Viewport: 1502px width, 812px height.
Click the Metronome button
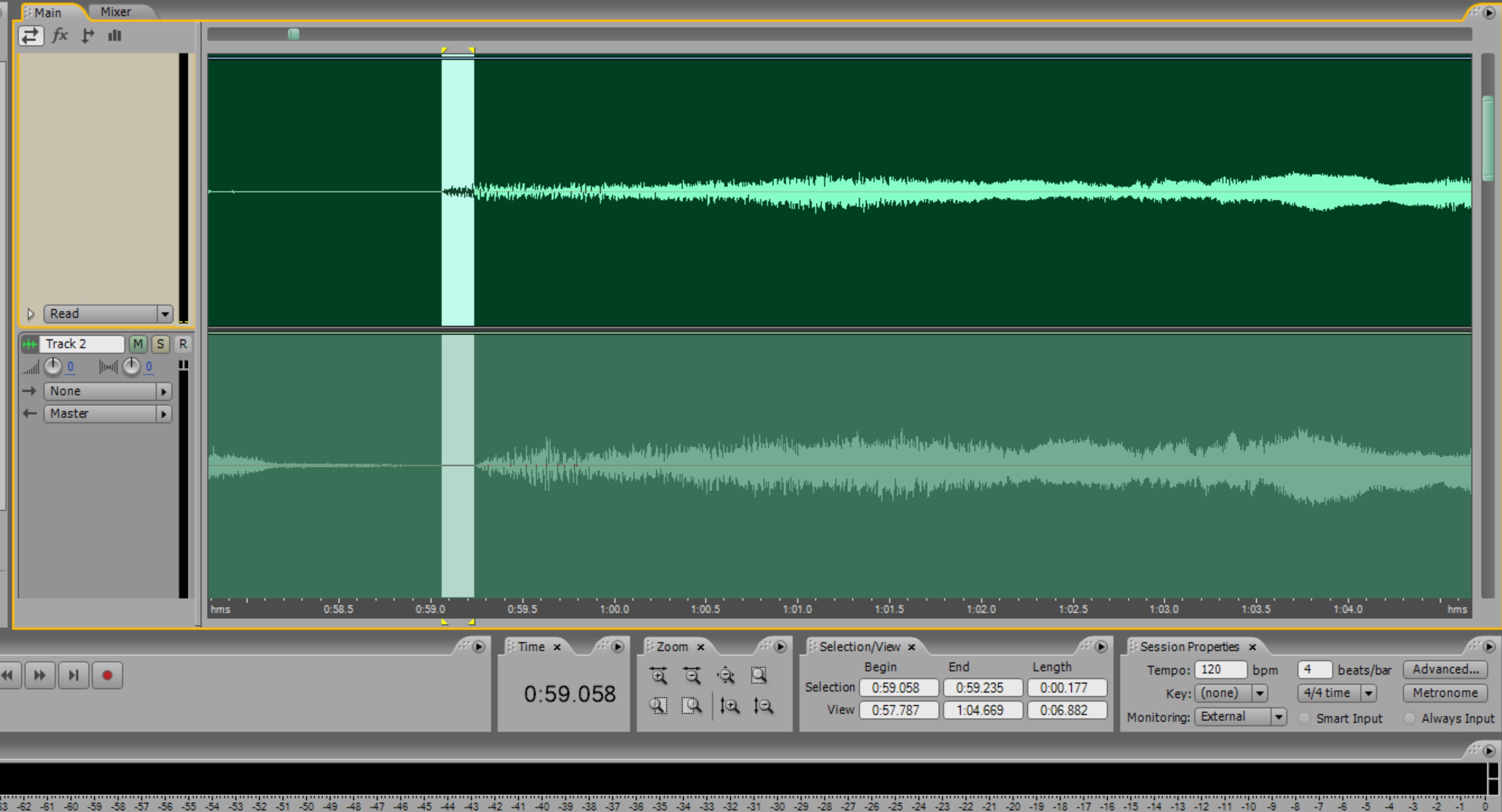1445,693
